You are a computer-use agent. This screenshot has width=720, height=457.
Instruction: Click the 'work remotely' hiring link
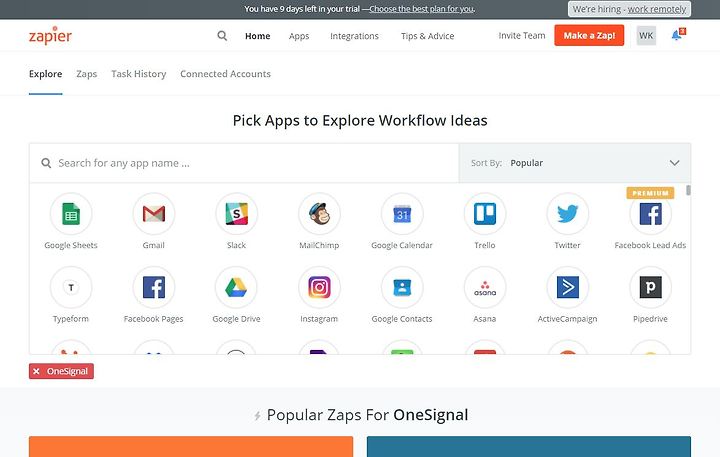657,9
